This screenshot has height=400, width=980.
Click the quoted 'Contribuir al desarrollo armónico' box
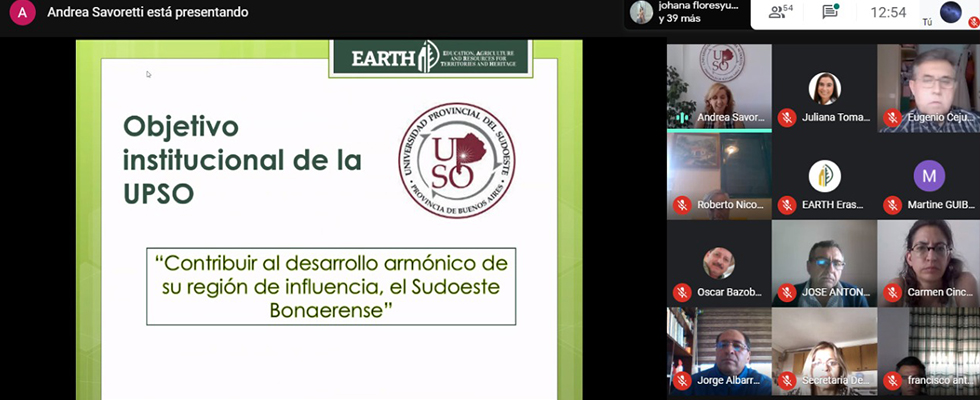pos(331,286)
